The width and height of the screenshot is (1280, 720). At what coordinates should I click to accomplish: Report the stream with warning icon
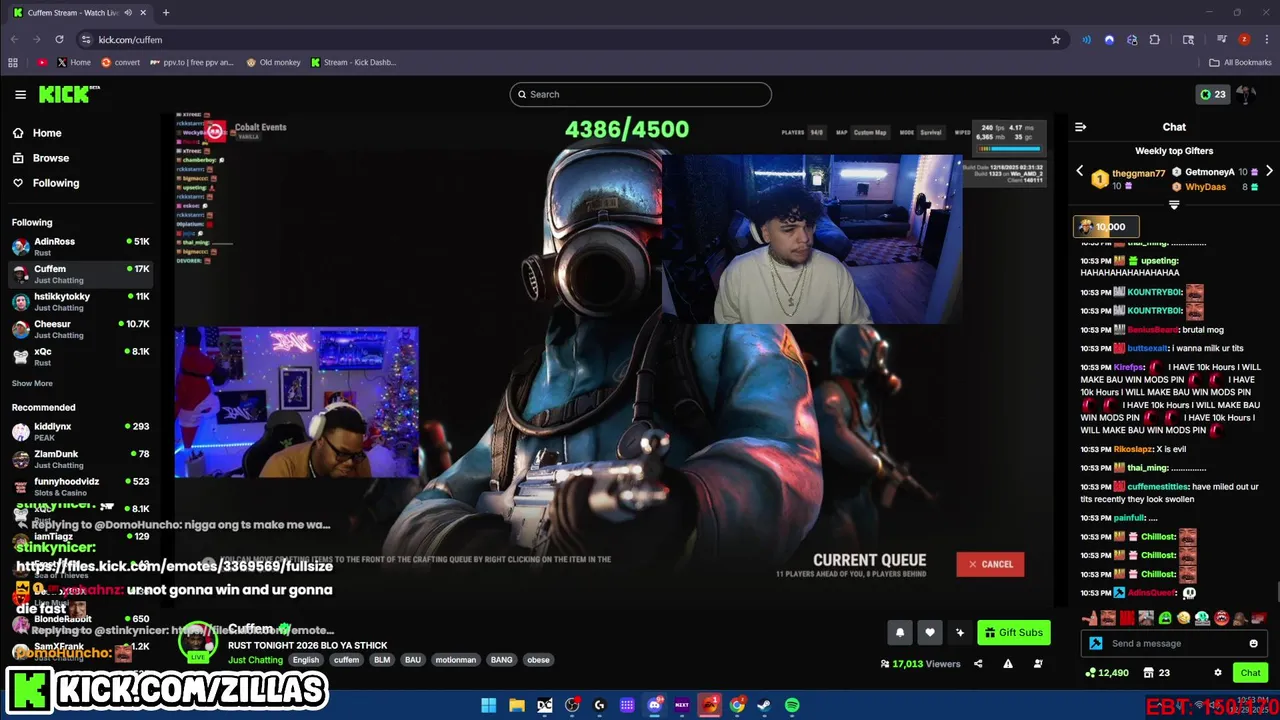point(1008,663)
